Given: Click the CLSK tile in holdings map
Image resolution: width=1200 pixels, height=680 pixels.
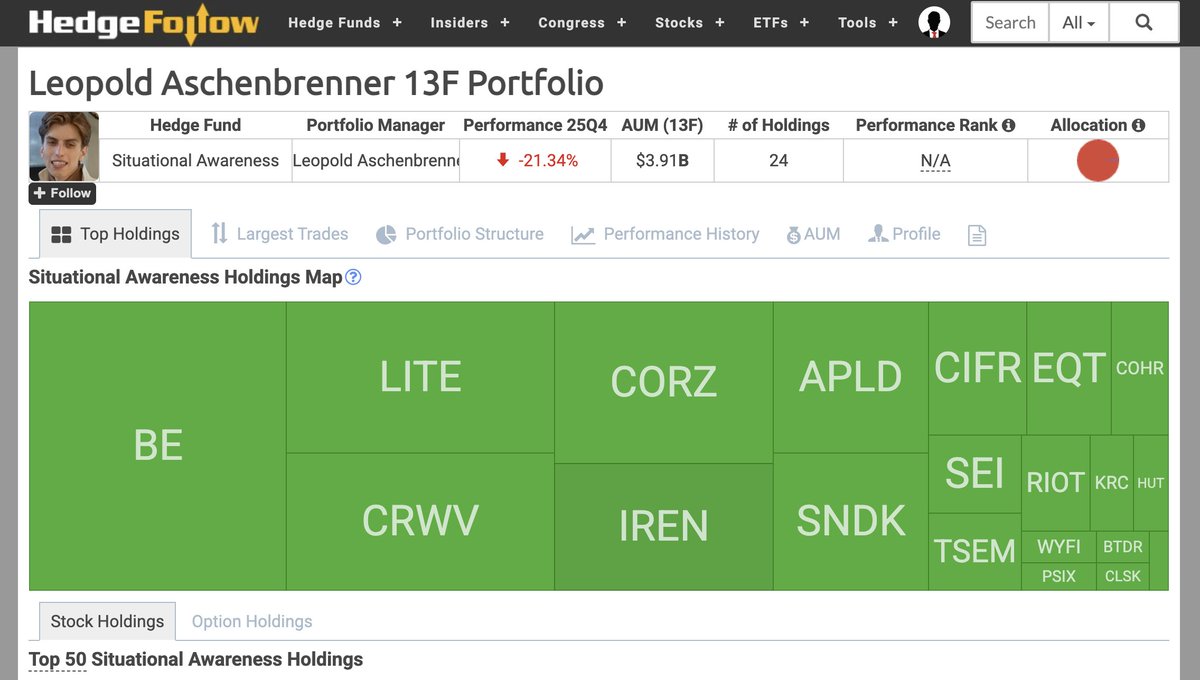Looking at the screenshot, I should (1123, 576).
